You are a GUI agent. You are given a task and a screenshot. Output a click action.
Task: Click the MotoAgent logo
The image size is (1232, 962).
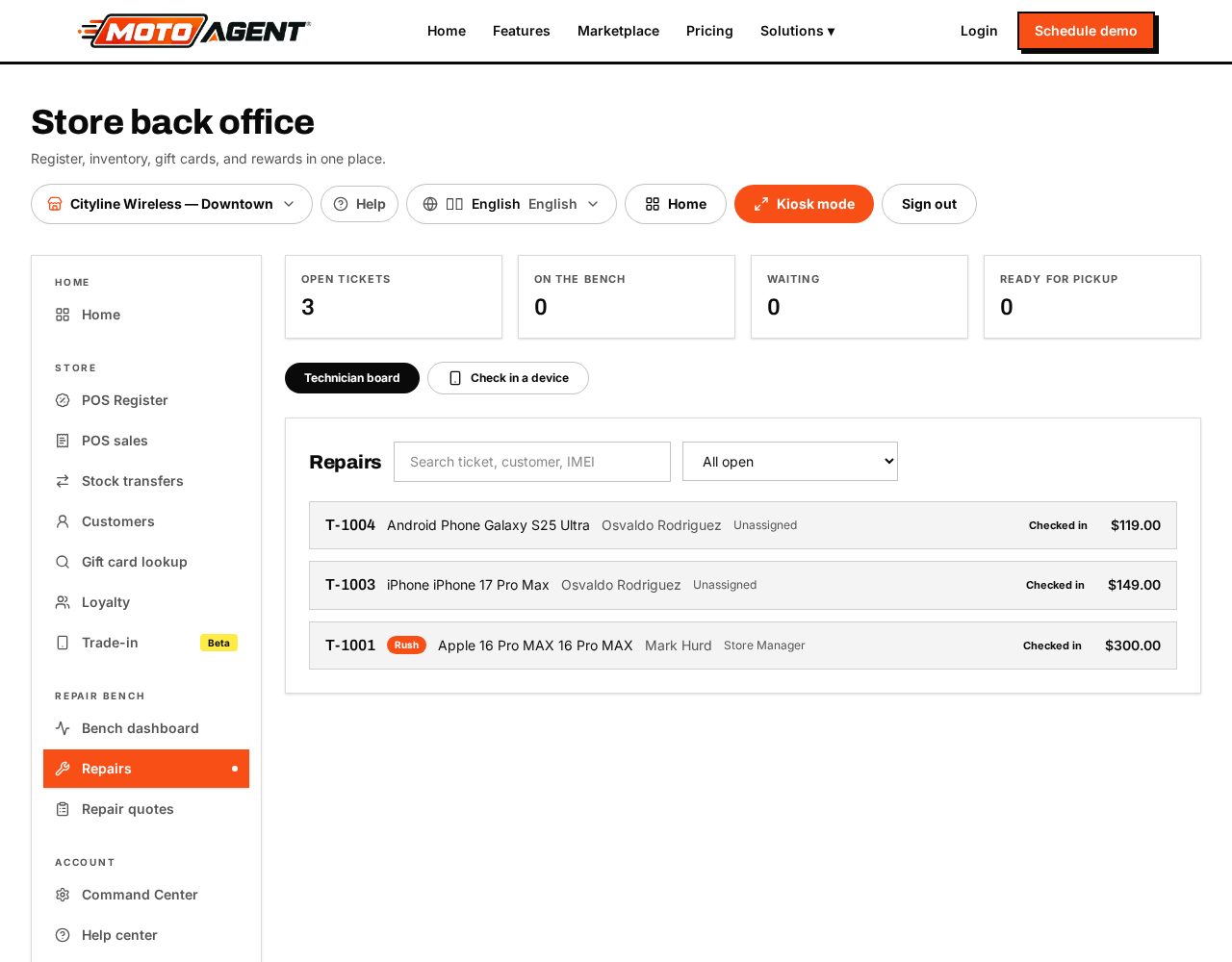[x=193, y=31]
